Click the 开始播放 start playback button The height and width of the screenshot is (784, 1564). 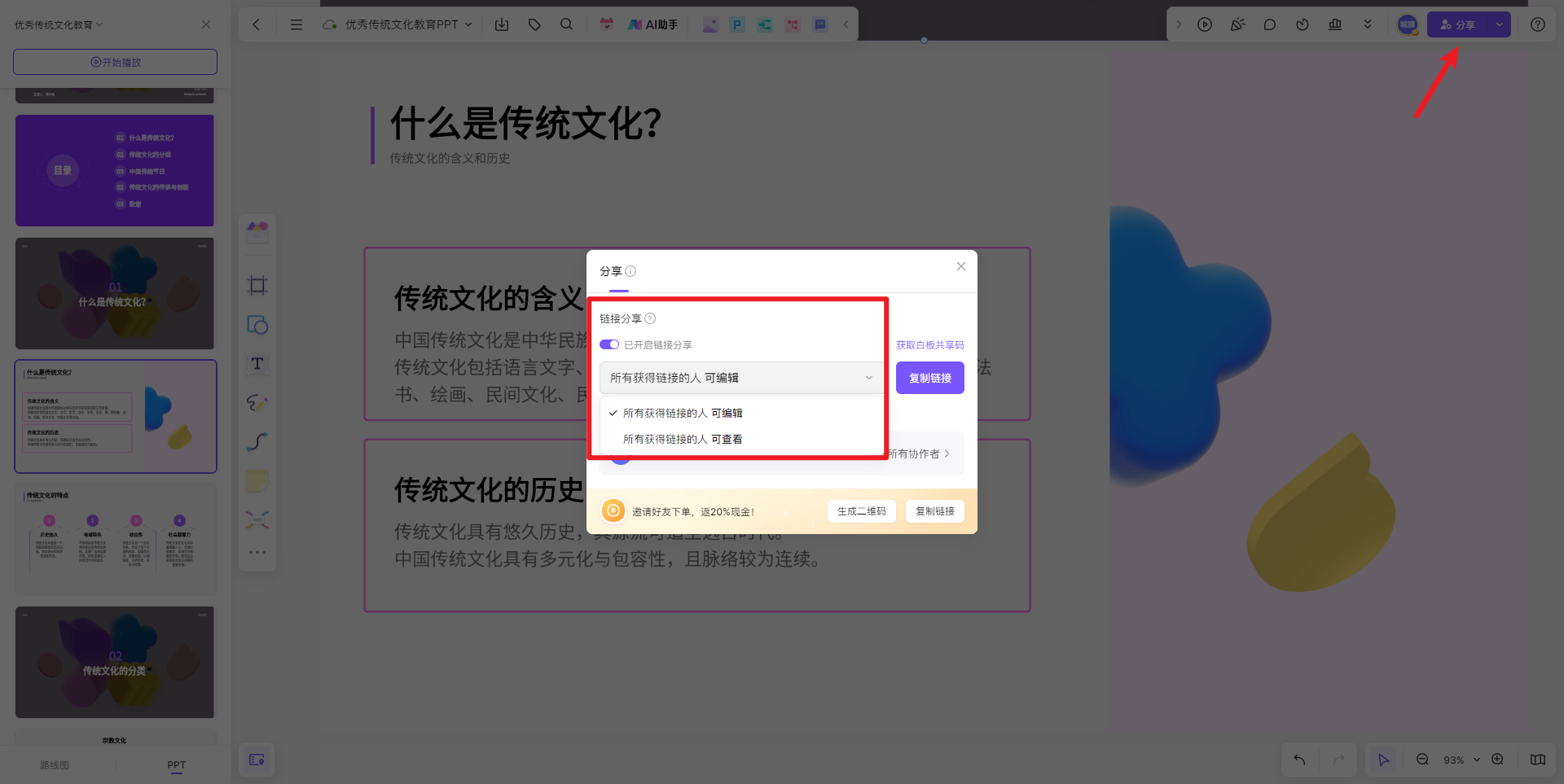[115, 62]
